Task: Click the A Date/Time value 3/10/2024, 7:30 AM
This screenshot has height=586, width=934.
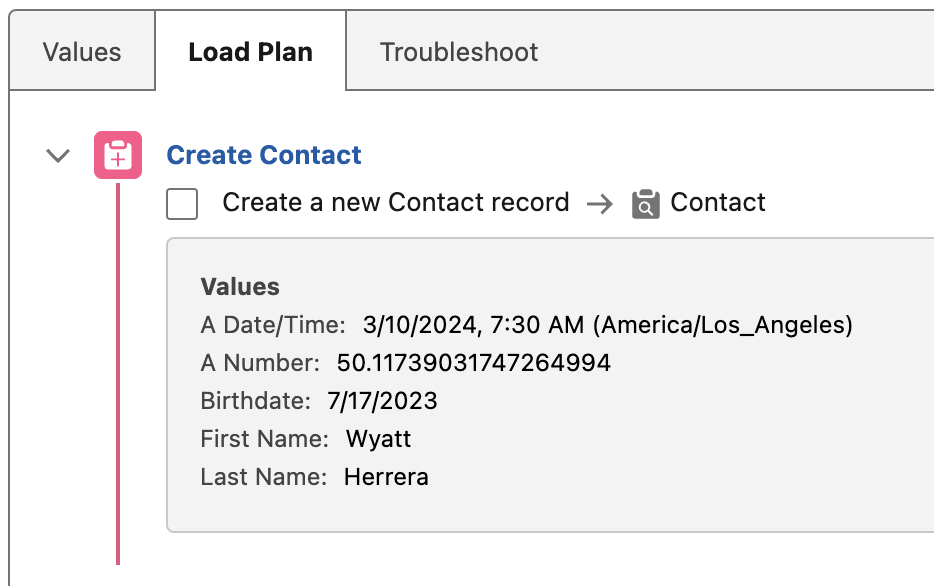Action: point(607,325)
